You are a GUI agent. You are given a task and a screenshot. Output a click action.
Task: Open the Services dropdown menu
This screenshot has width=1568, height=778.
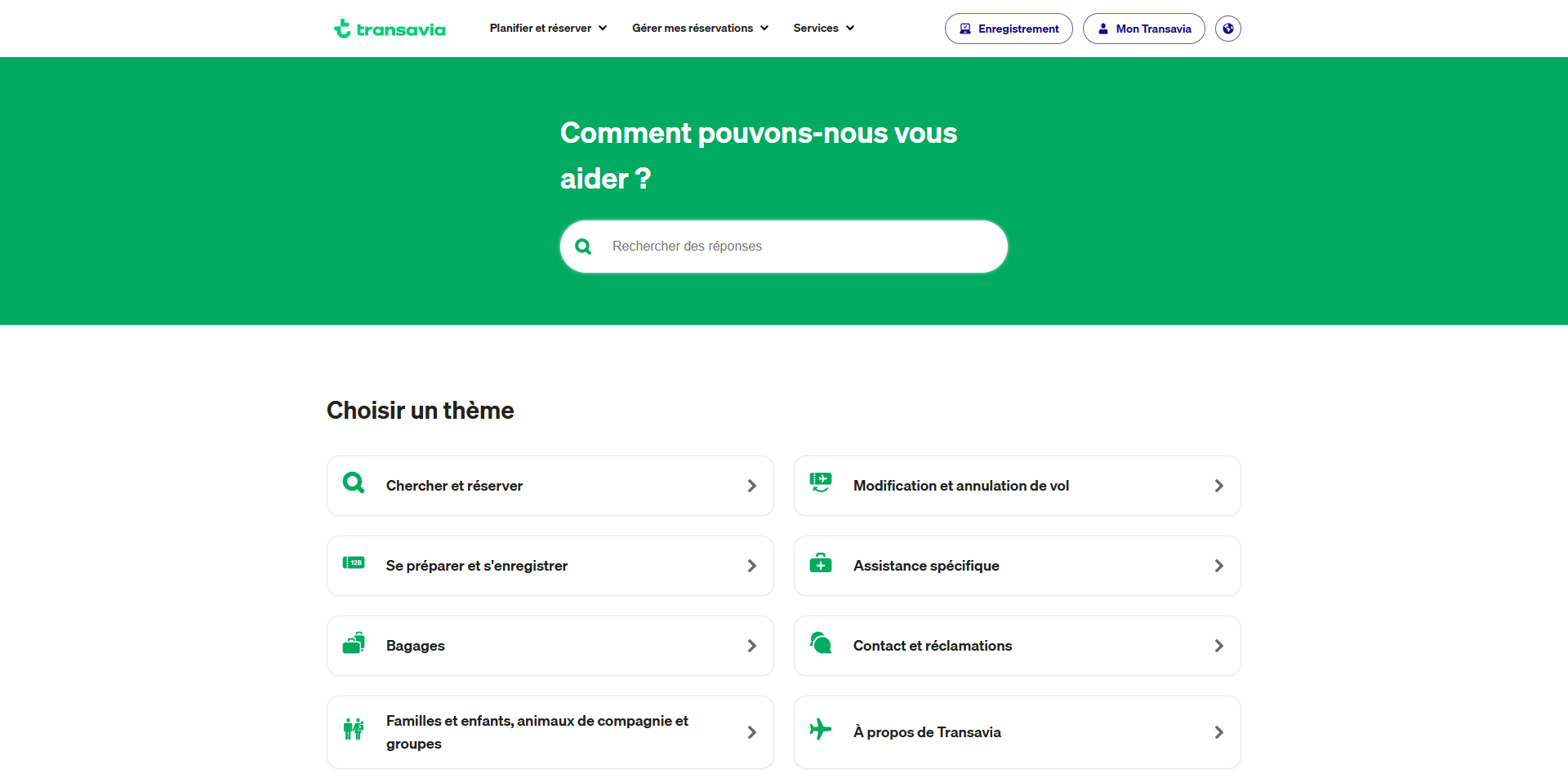coord(823,28)
